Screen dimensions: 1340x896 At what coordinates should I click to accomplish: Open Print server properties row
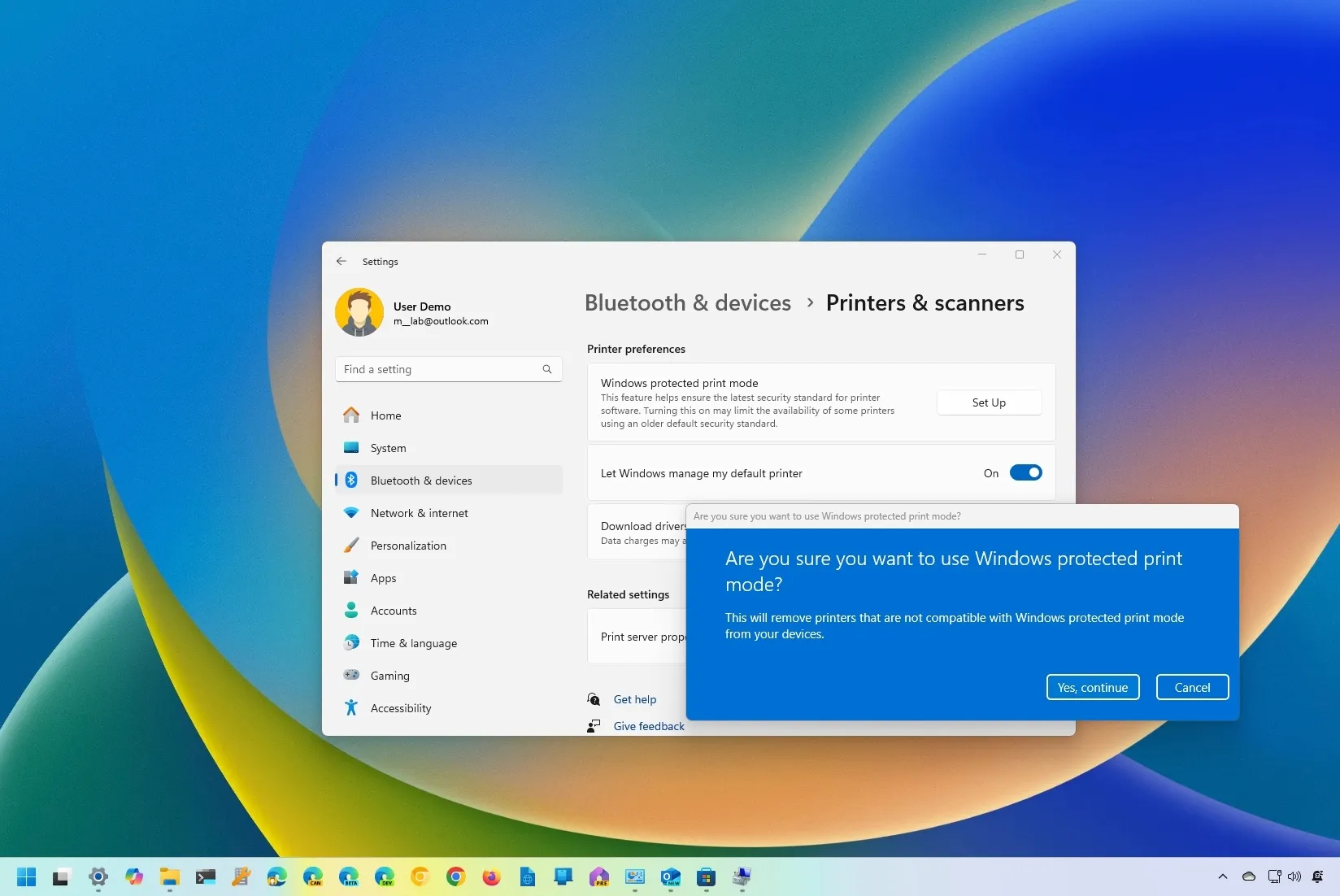642,637
